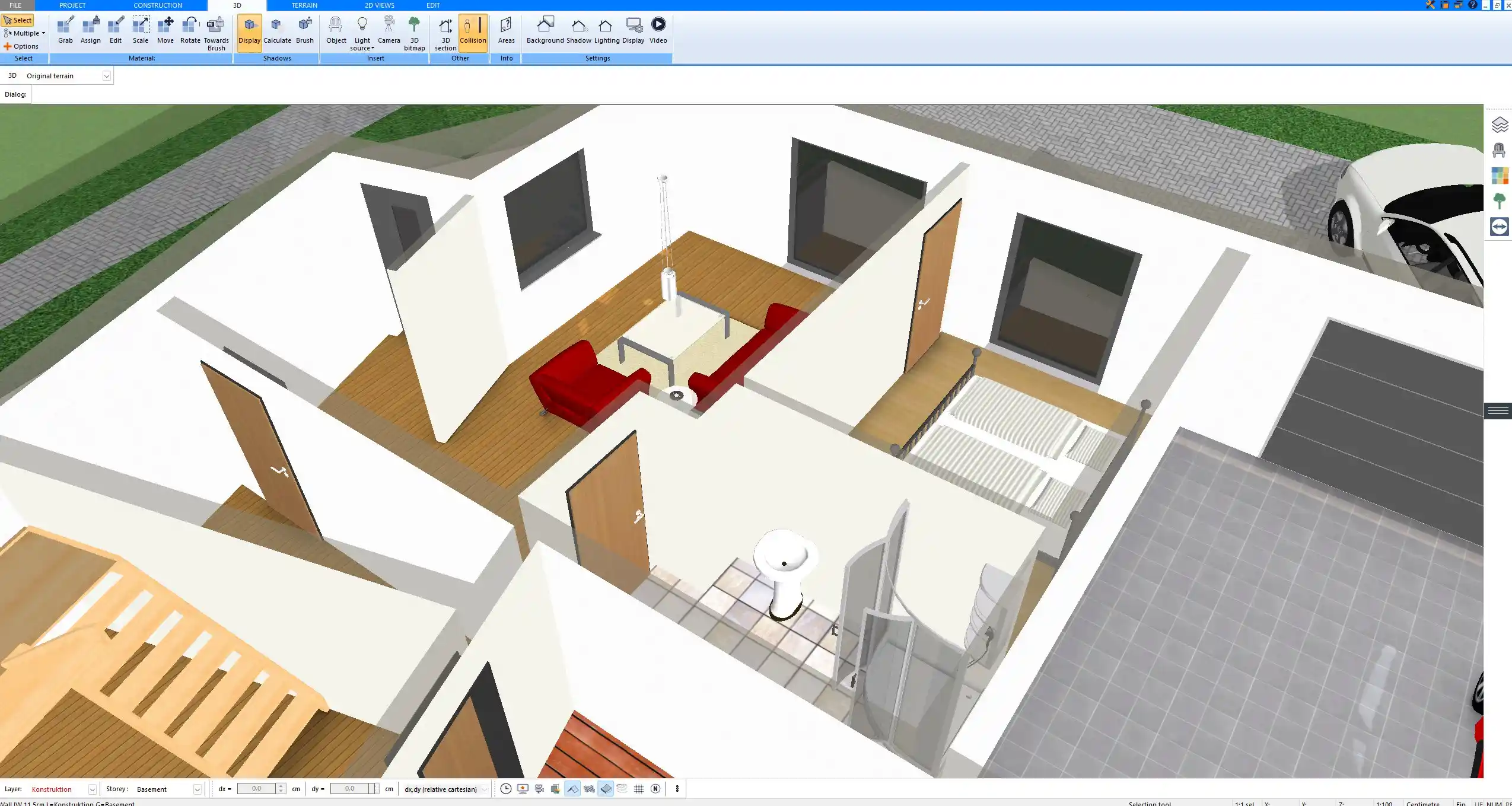Click the Areas info icon
This screenshot has height=806, width=1512.
click(x=506, y=31)
